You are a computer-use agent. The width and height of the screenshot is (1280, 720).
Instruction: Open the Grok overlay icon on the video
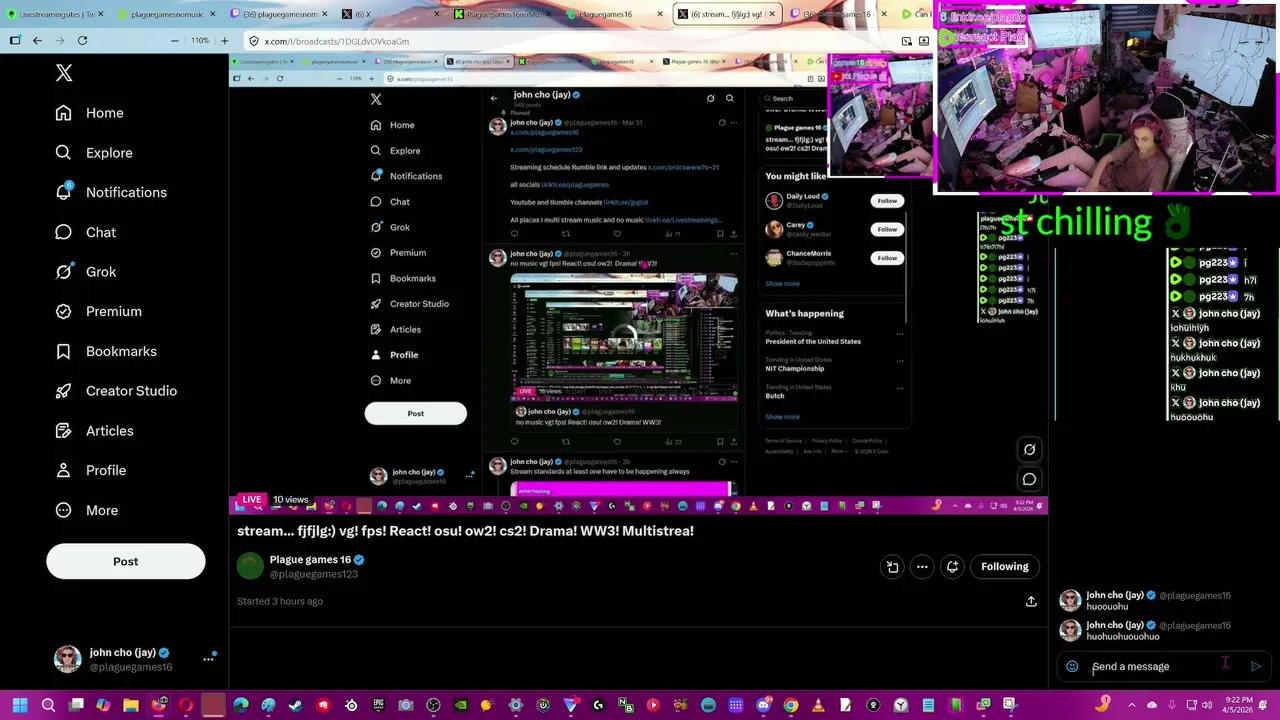click(x=1029, y=449)
